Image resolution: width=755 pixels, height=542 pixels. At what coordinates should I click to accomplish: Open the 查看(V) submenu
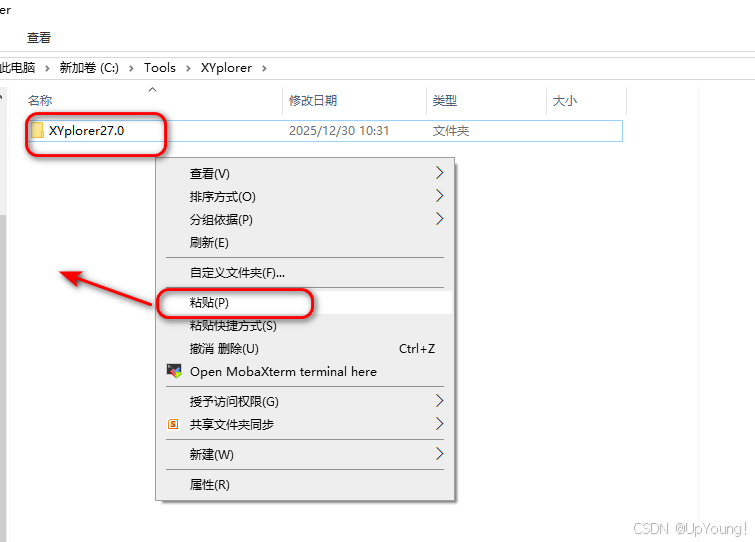click(305, 173)
